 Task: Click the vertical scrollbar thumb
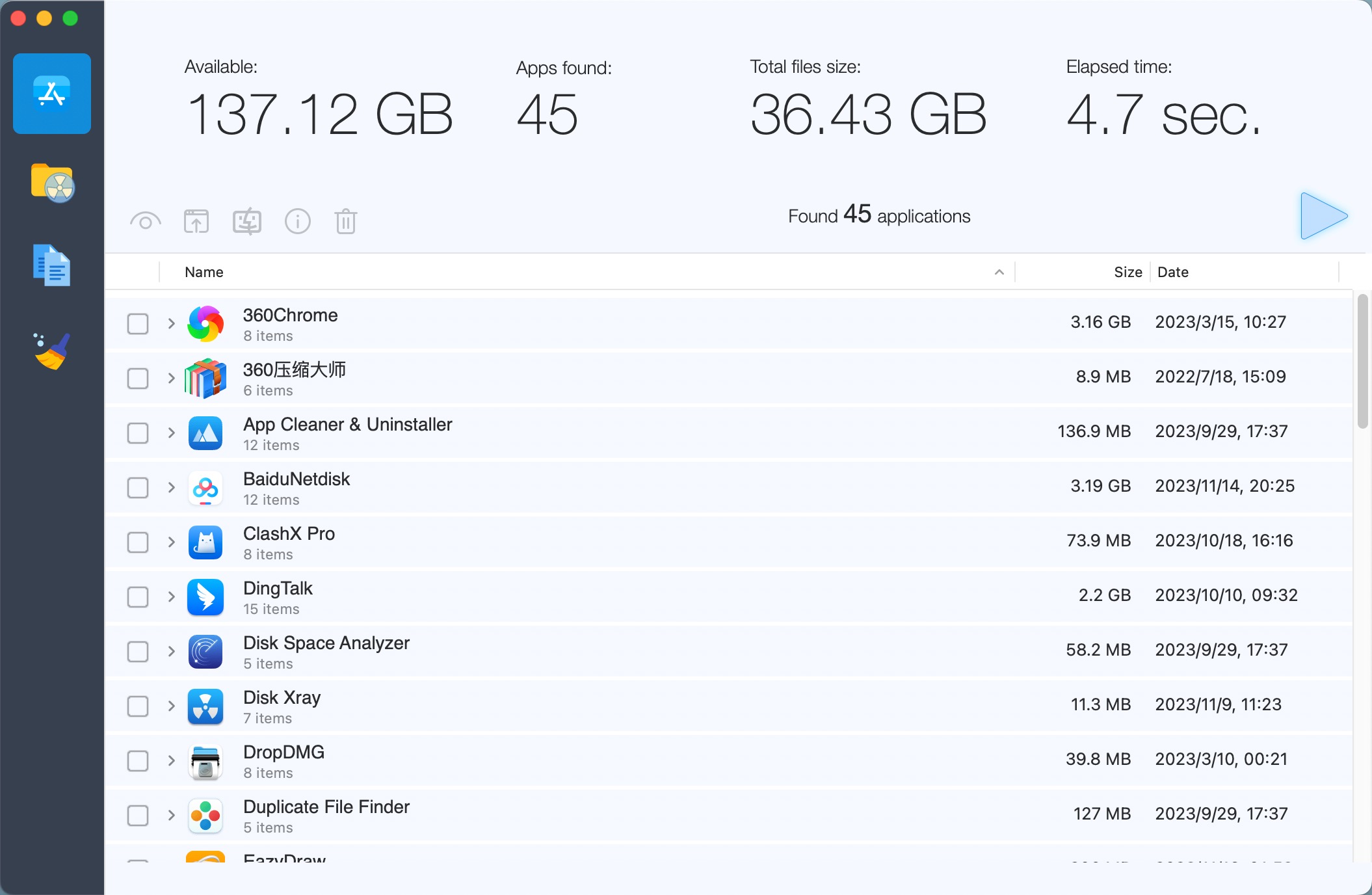(x=1363, y=361)
